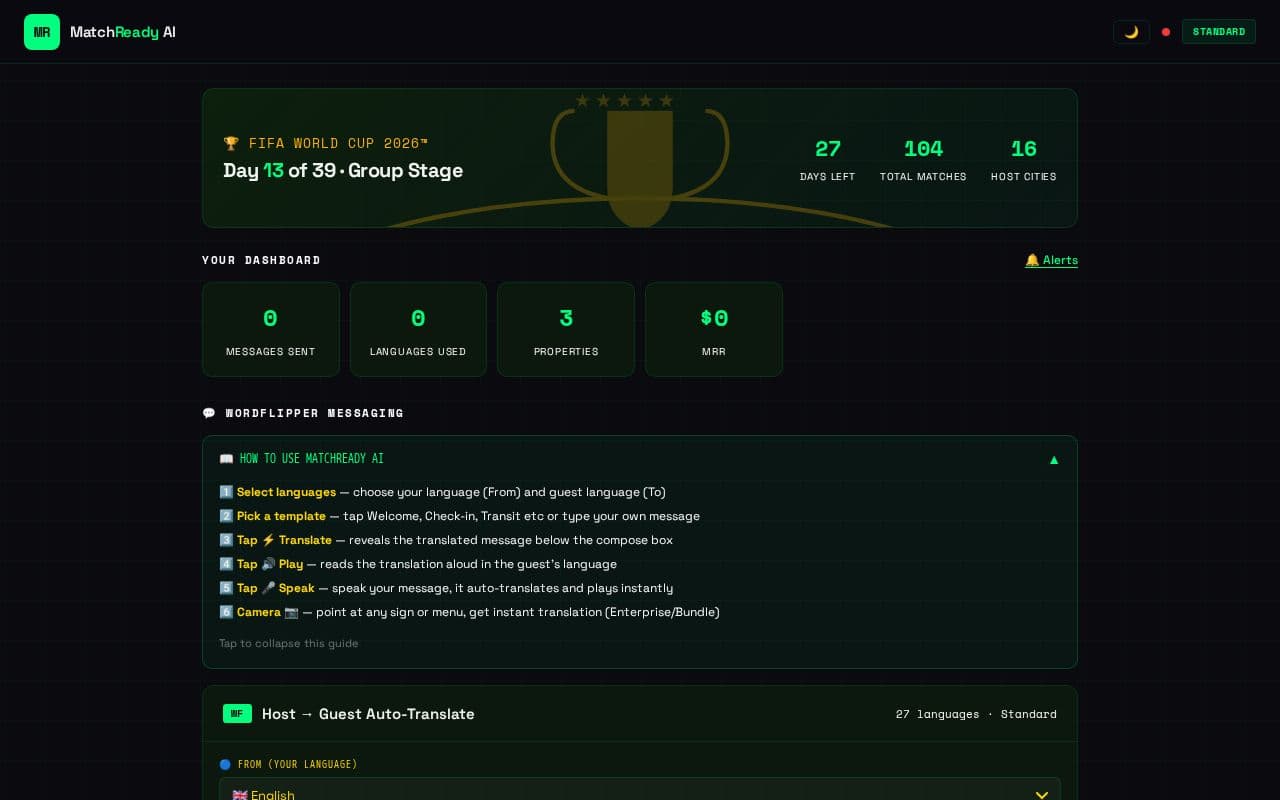This screenshot has width=1280, height=800.
Task: Open the STANDARD plan badge
Action: [x=1219, y=32]
